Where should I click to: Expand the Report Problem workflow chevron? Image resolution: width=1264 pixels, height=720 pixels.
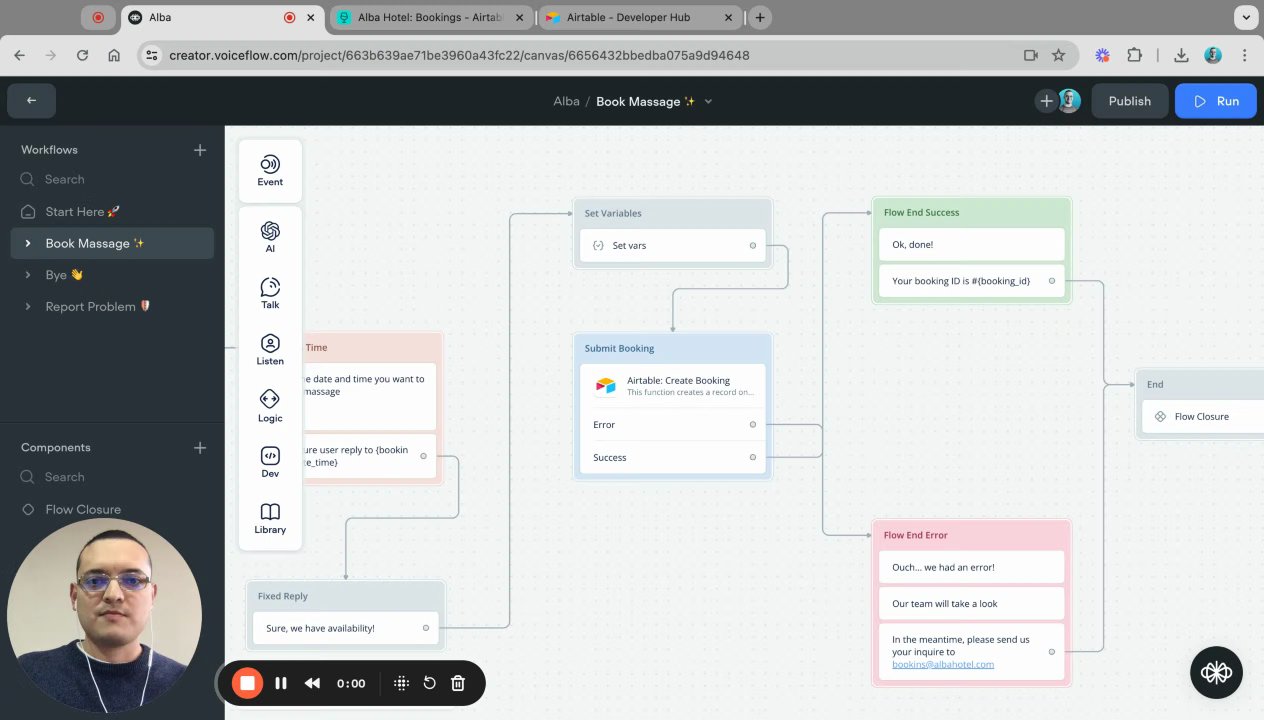click(28, 307)
